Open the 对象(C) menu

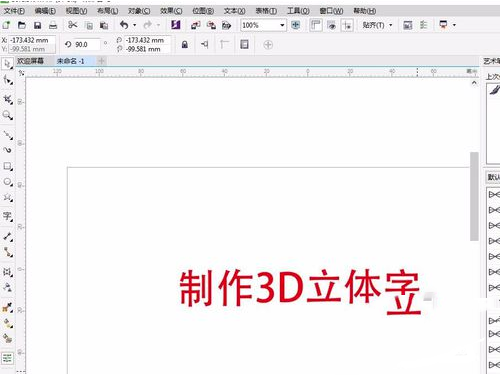pos(139,11)
